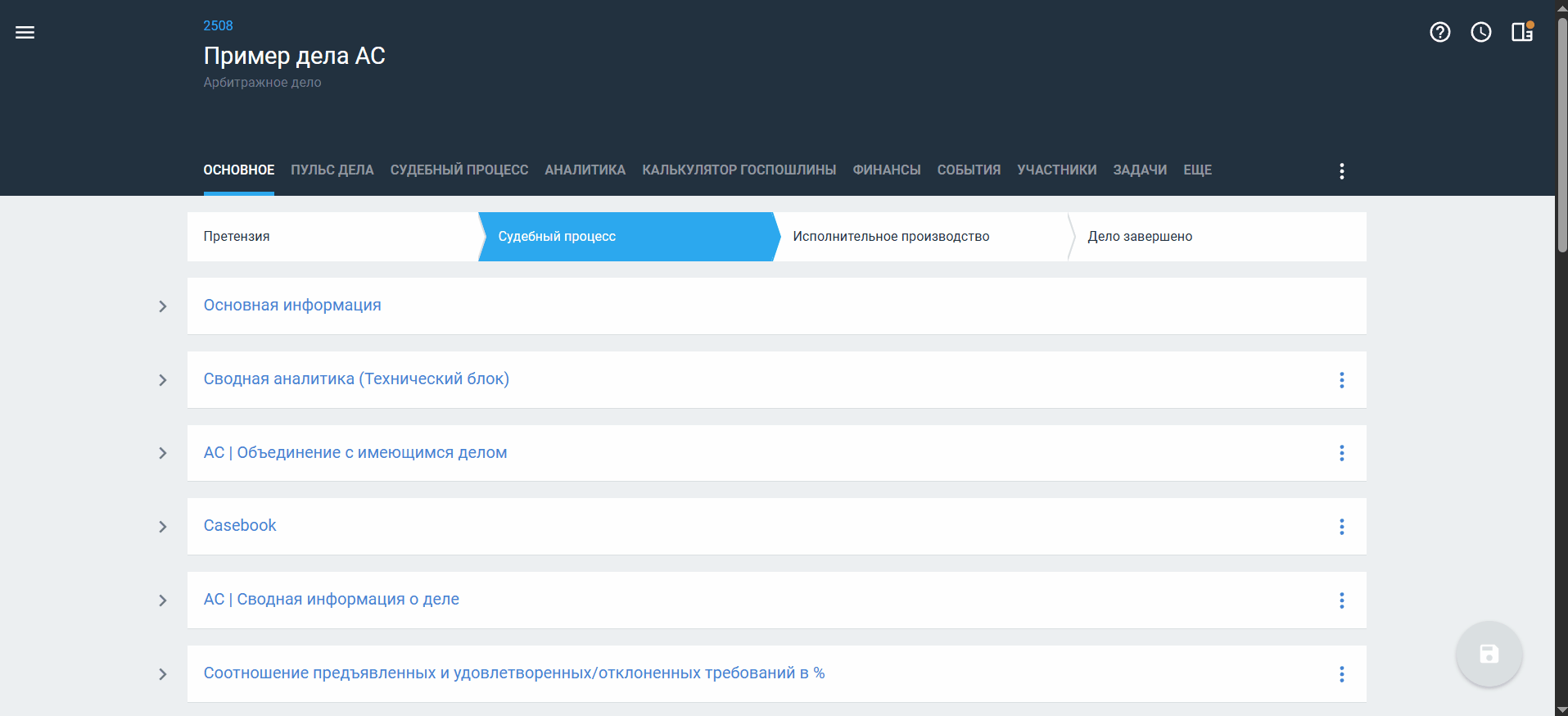Viewport: 1568px width, 716px height.
Task: Open the hamburger main menu
Action: coord(25,33)
